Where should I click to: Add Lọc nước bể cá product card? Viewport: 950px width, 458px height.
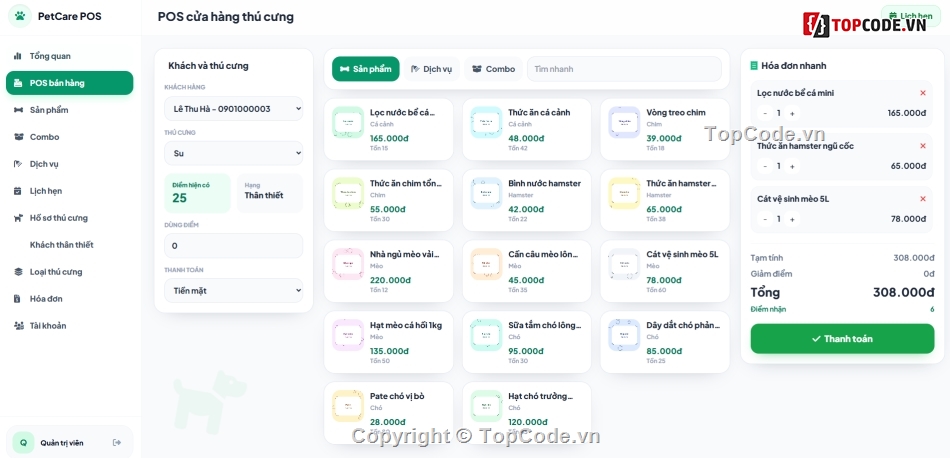point(388,130)
